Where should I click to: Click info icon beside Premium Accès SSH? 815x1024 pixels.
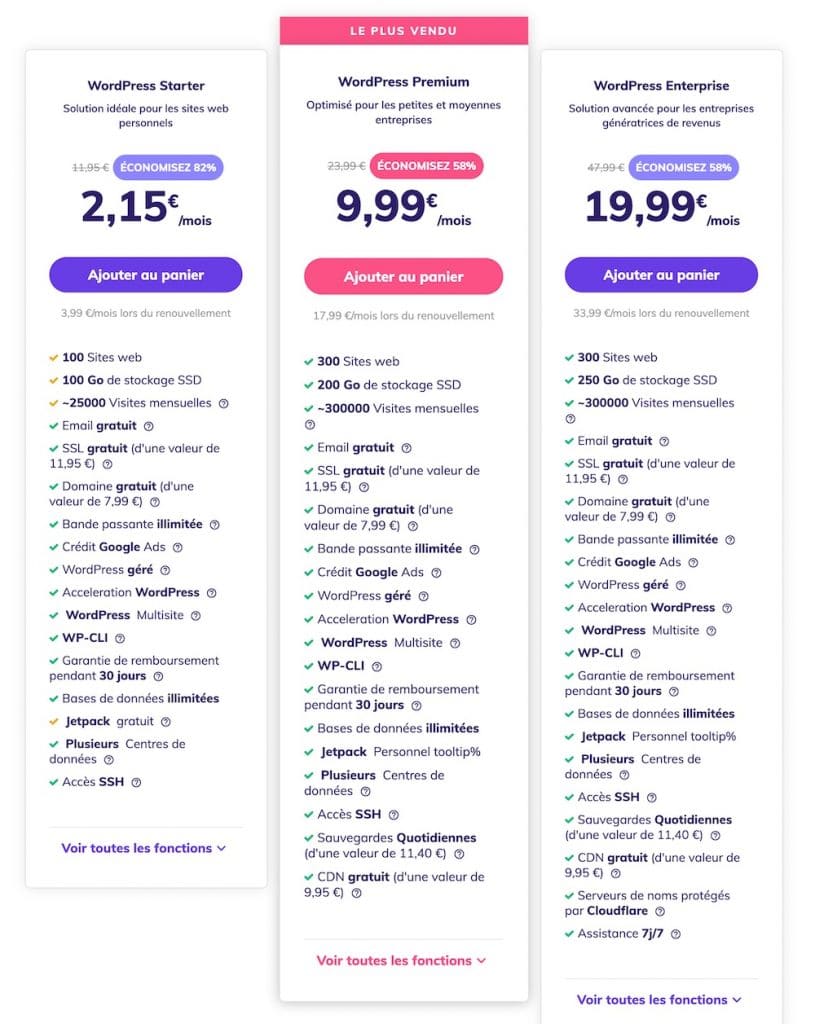[x=394, y=815]
